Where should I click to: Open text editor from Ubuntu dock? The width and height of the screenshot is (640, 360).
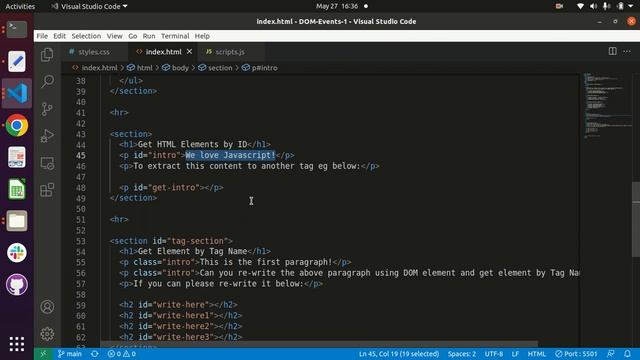pos(17,61)
